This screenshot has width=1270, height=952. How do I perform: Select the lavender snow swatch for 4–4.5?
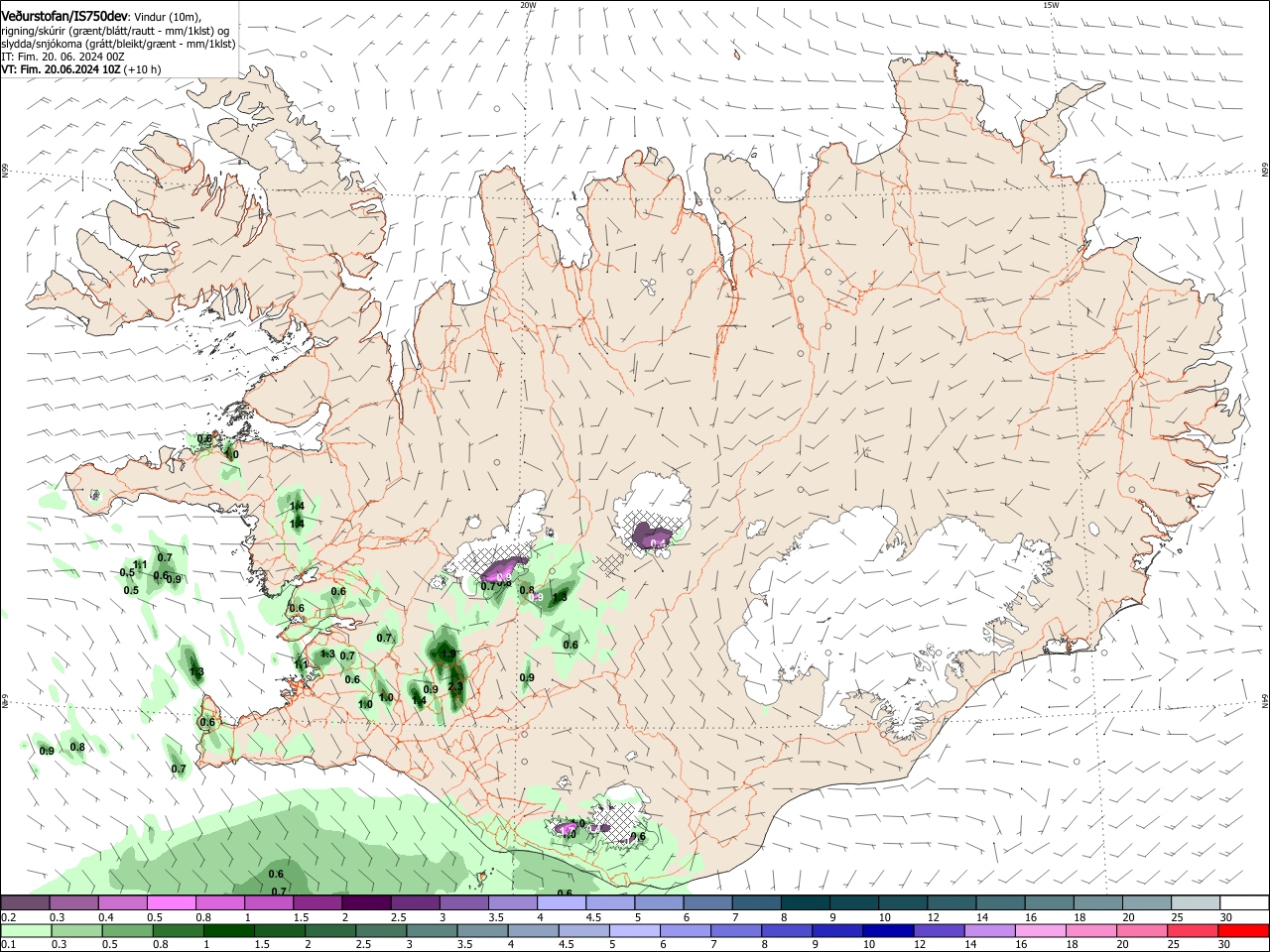click(562, 903)
